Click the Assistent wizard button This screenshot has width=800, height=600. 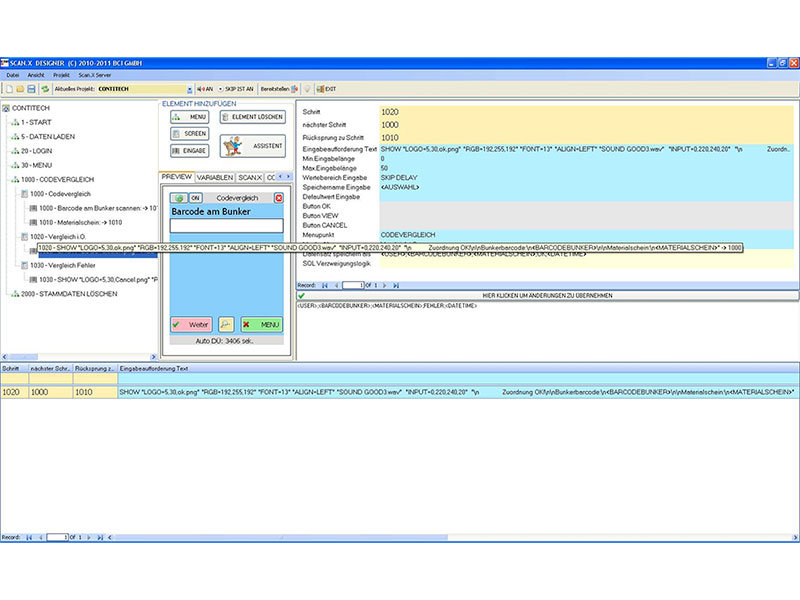252,145
